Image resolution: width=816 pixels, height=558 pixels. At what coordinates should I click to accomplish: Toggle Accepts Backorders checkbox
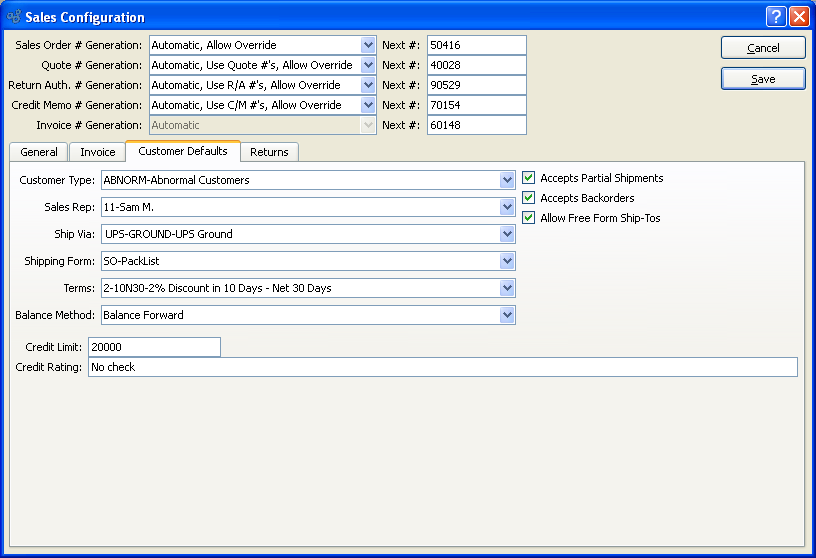[528, 198]
